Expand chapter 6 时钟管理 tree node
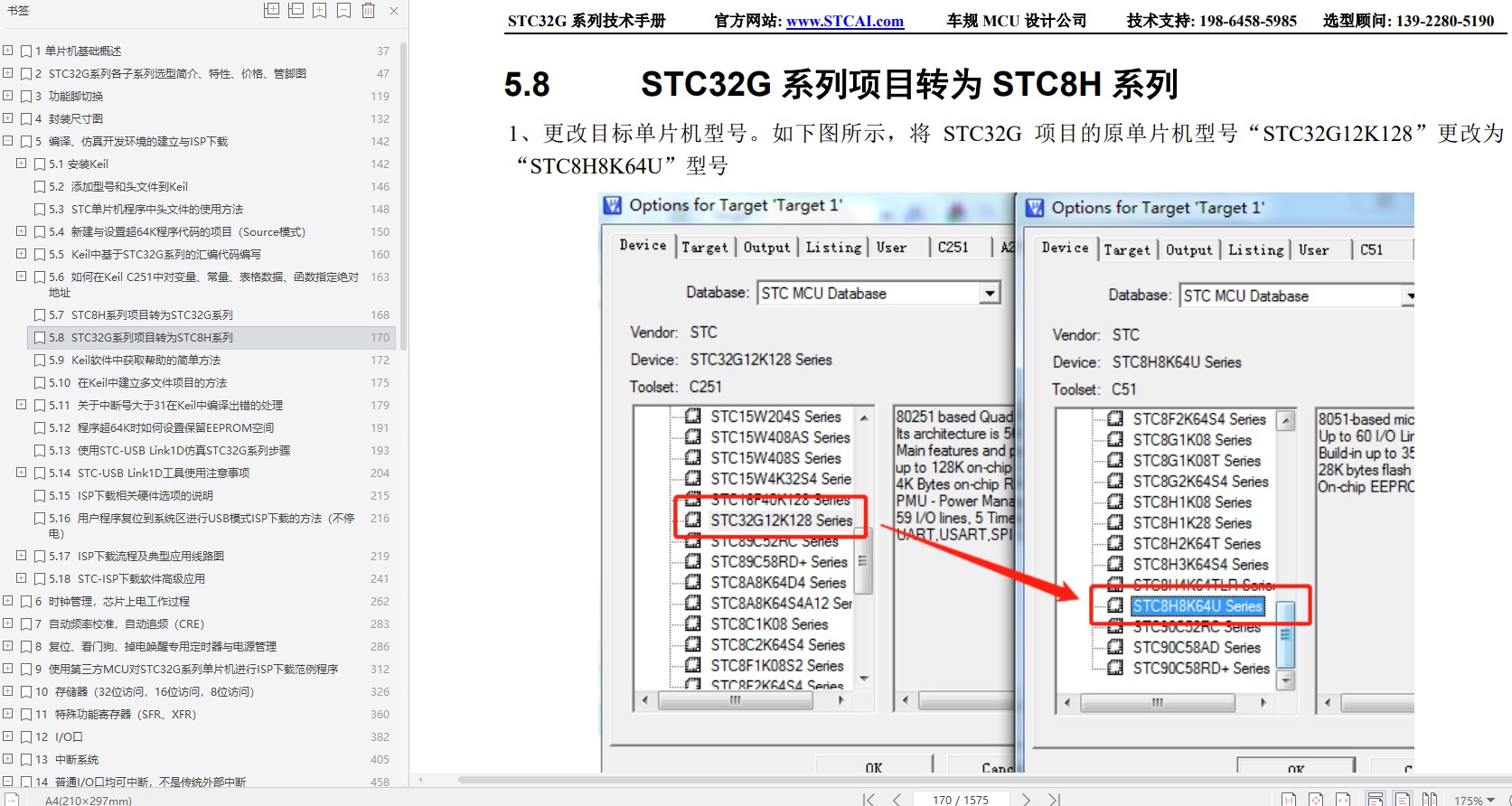Image resolution: width=1512 pixels, height=806 pixels. (x=8, y=601)
